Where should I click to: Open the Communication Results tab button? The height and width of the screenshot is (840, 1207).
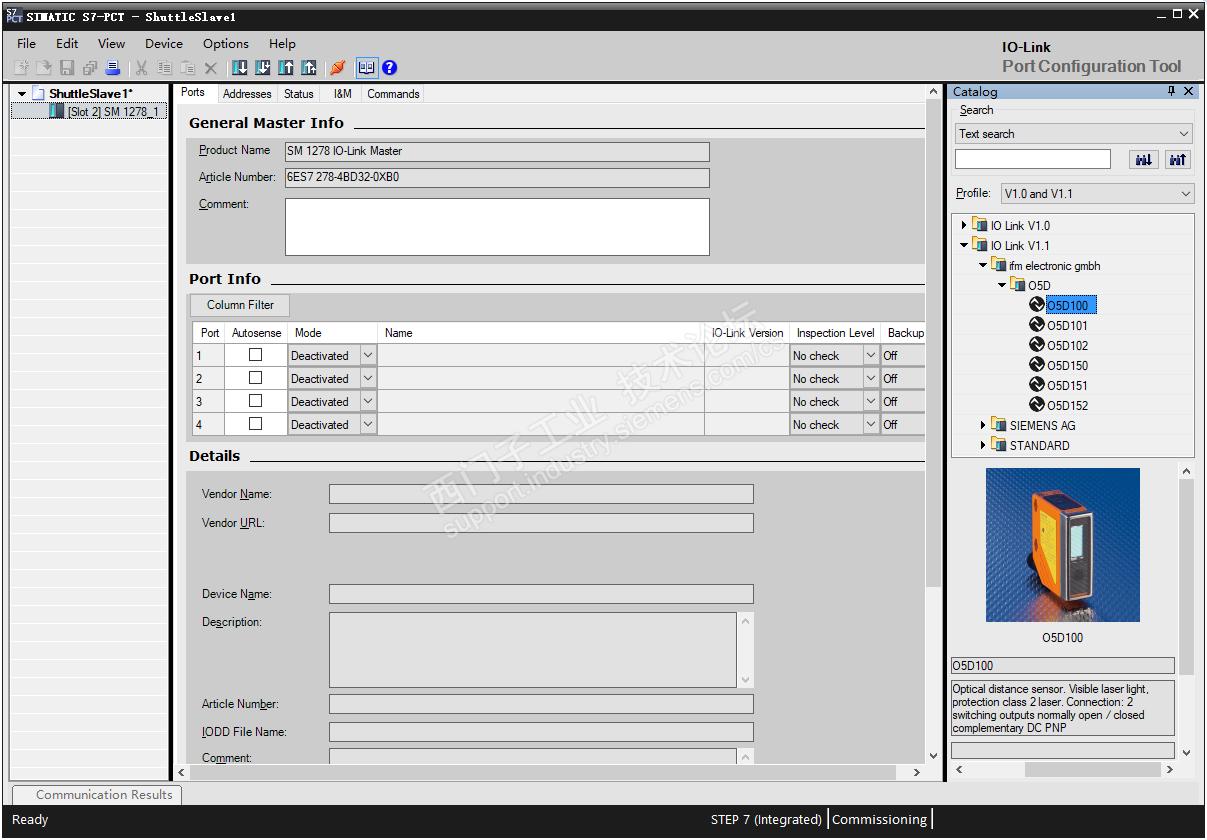(x=104, y=795)
